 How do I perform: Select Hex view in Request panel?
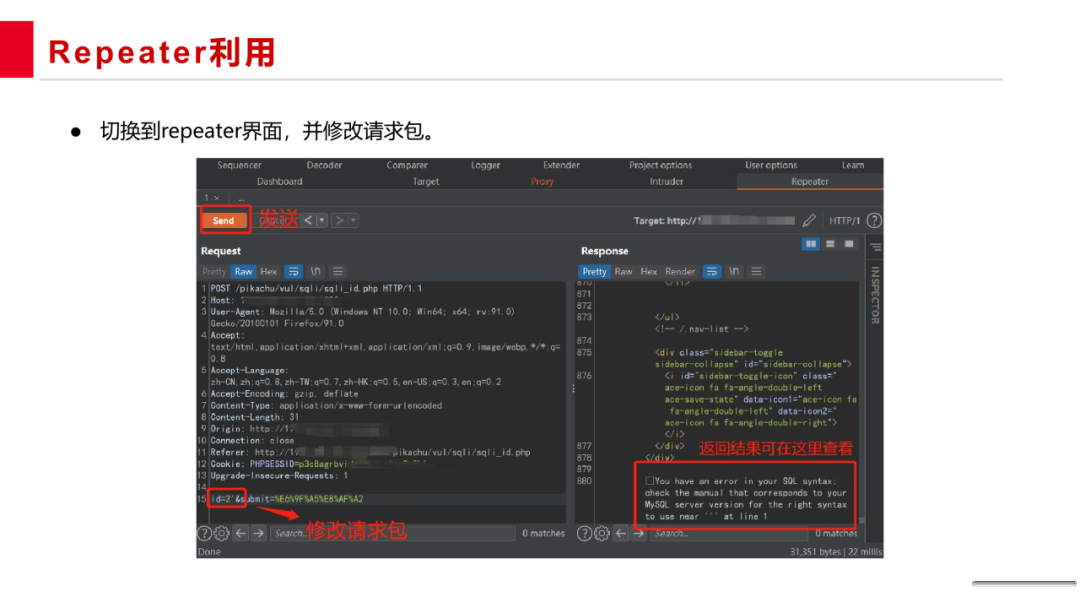[x=269, y=271]
